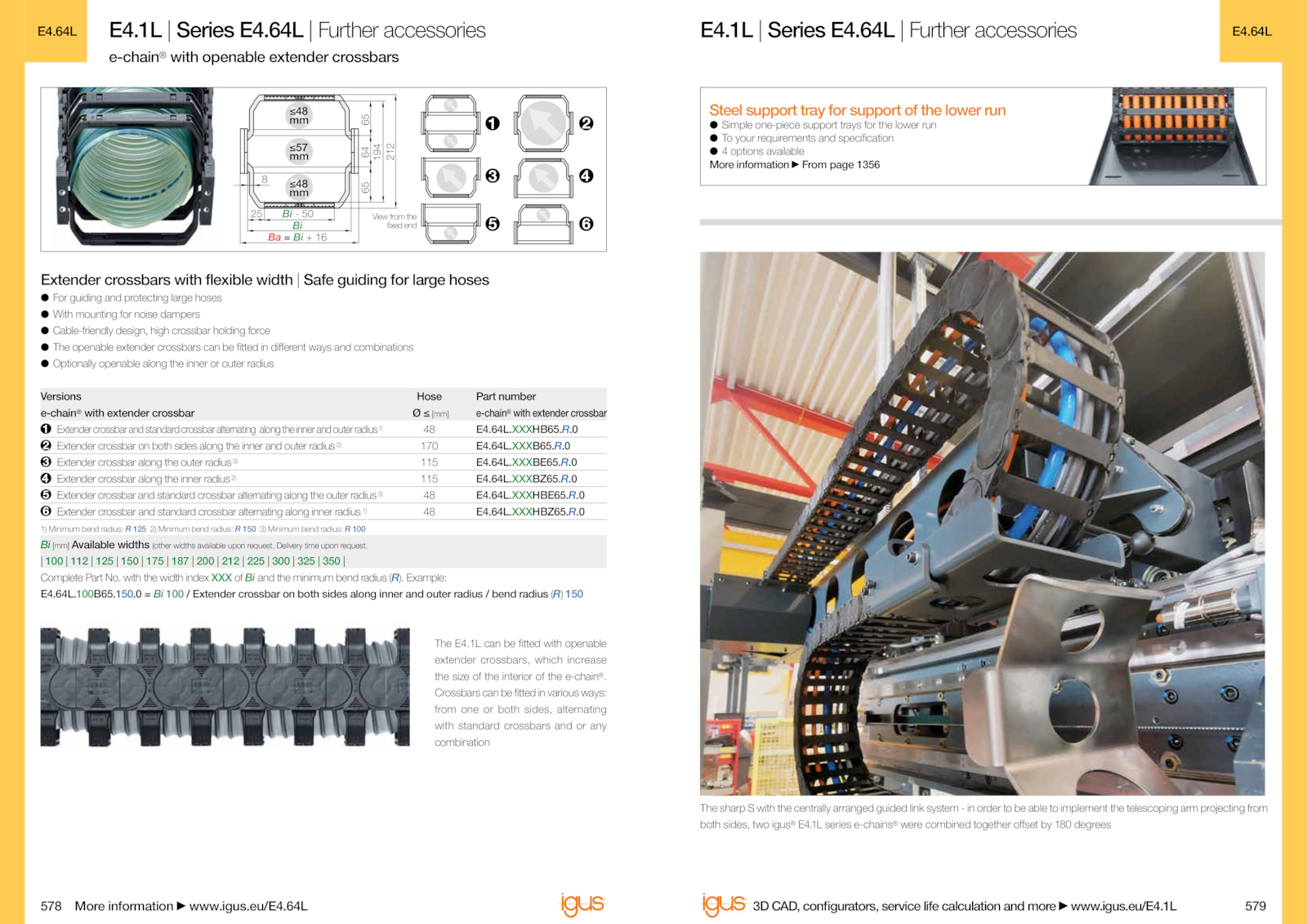Screen dimensions: 1307x924
Task: Click part number E4.64L.XXXB65.R.0
Action: [523, 446]
